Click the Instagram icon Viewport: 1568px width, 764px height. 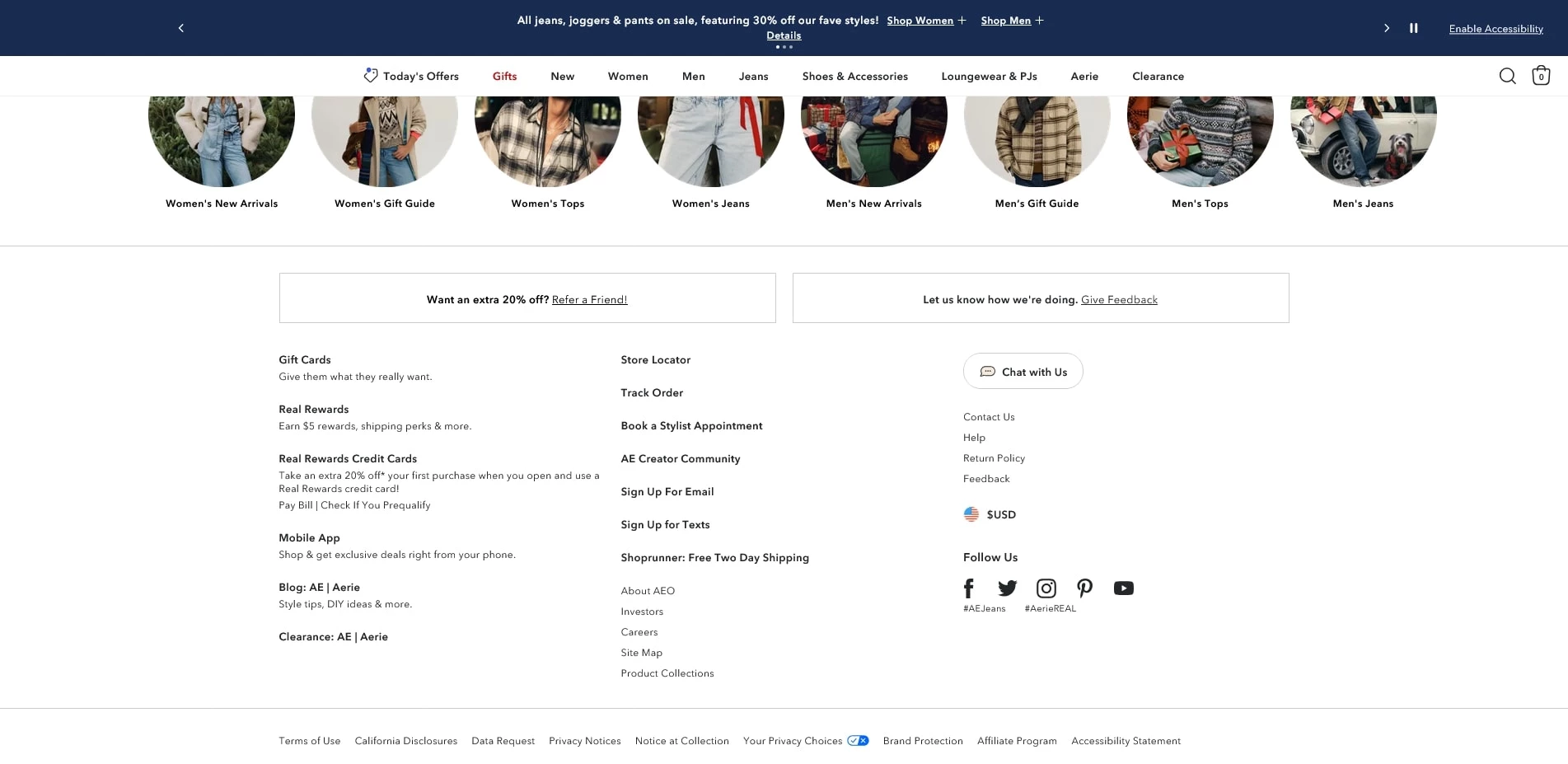(1046, 588)
